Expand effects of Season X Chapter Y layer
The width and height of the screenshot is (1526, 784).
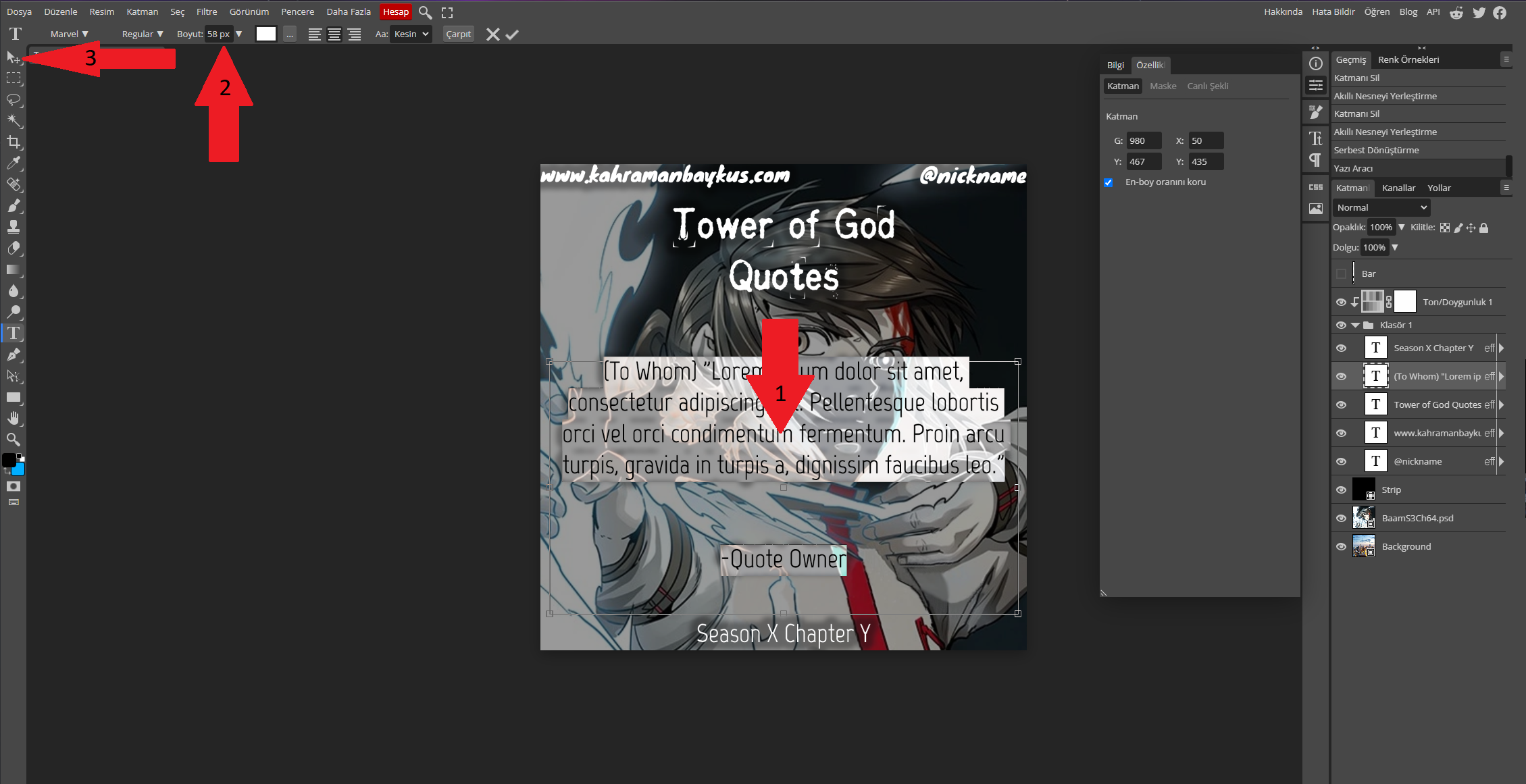pyautogui.click(x=1501, y=348)
